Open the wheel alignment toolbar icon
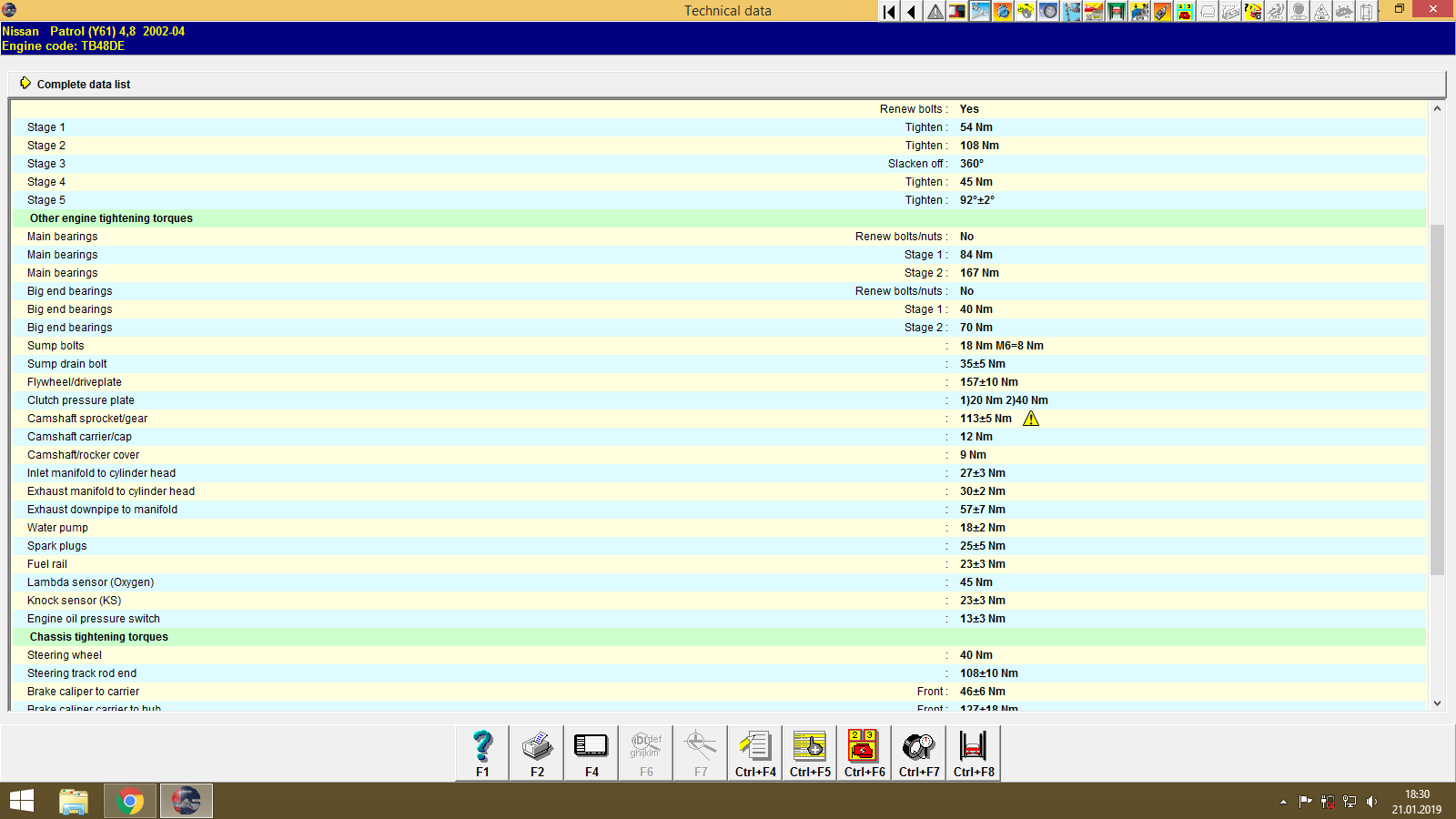 (x=1047, y=13)
